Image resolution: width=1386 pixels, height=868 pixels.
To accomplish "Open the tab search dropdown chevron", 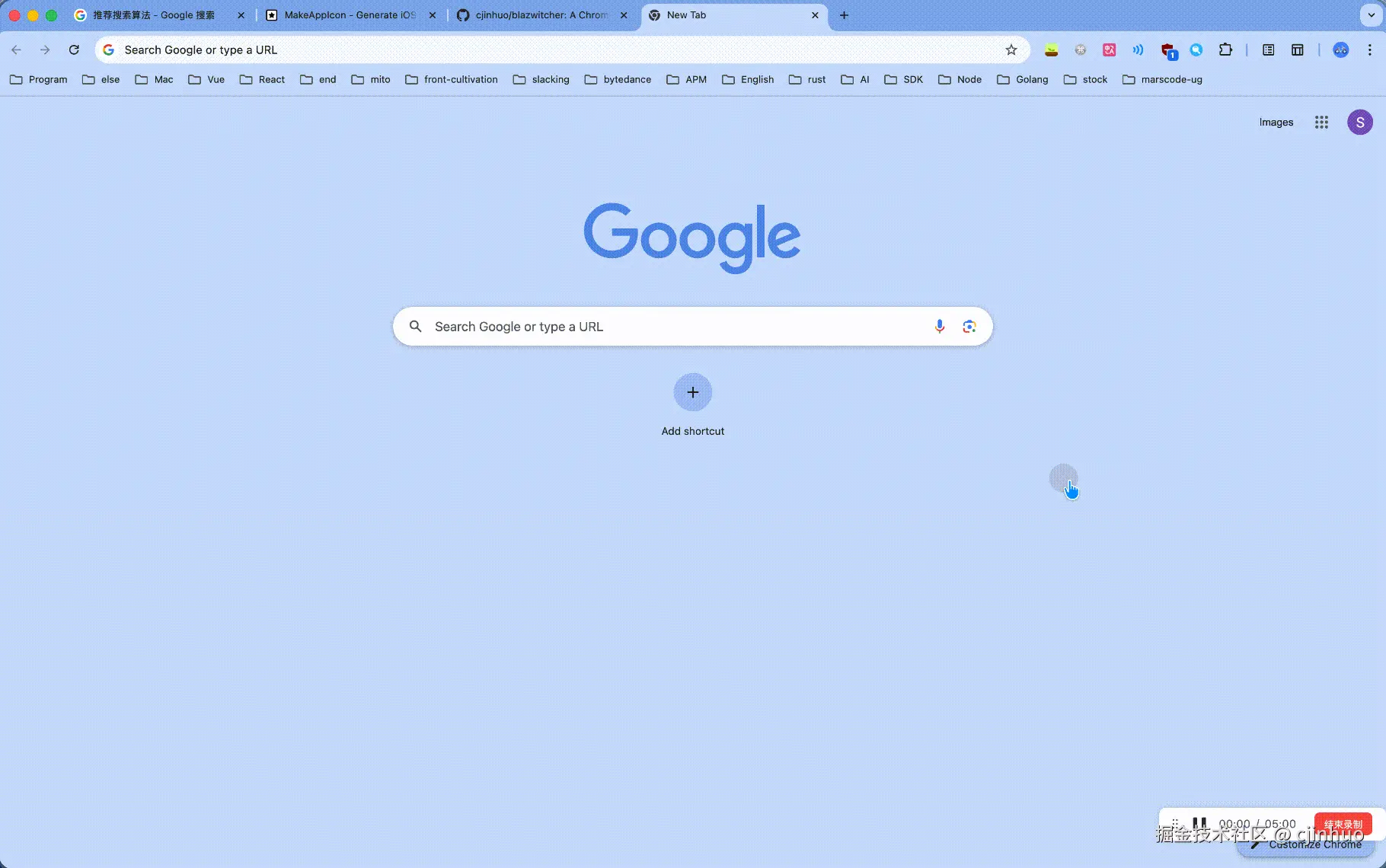I will point(1371,15).
